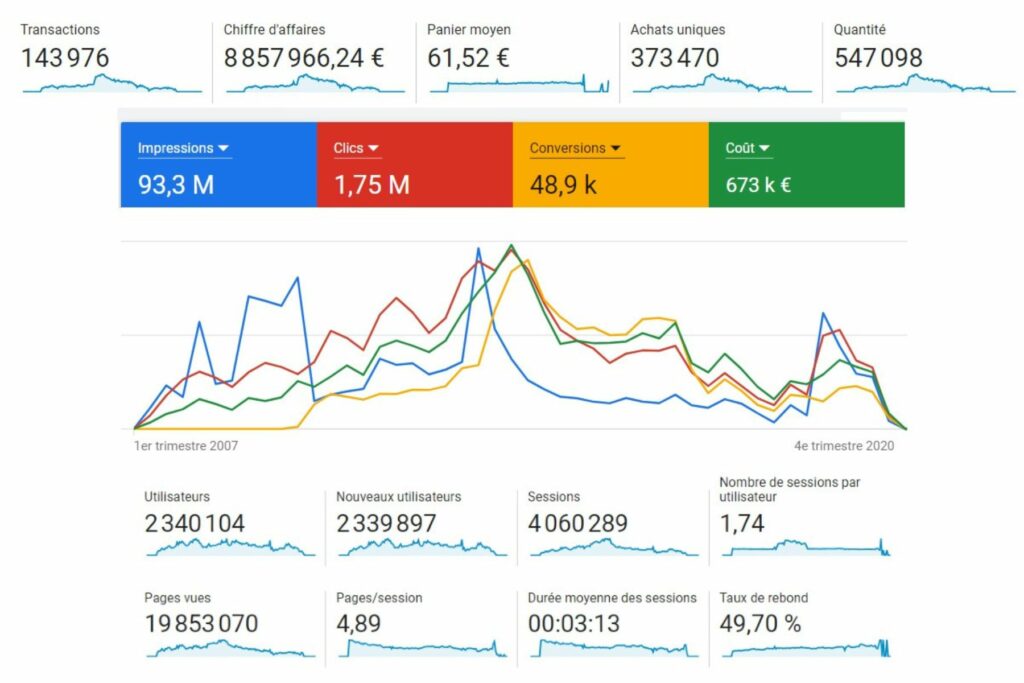
Task: Select the blue 93,3 M Impressions card
Action: coord(219,165)
